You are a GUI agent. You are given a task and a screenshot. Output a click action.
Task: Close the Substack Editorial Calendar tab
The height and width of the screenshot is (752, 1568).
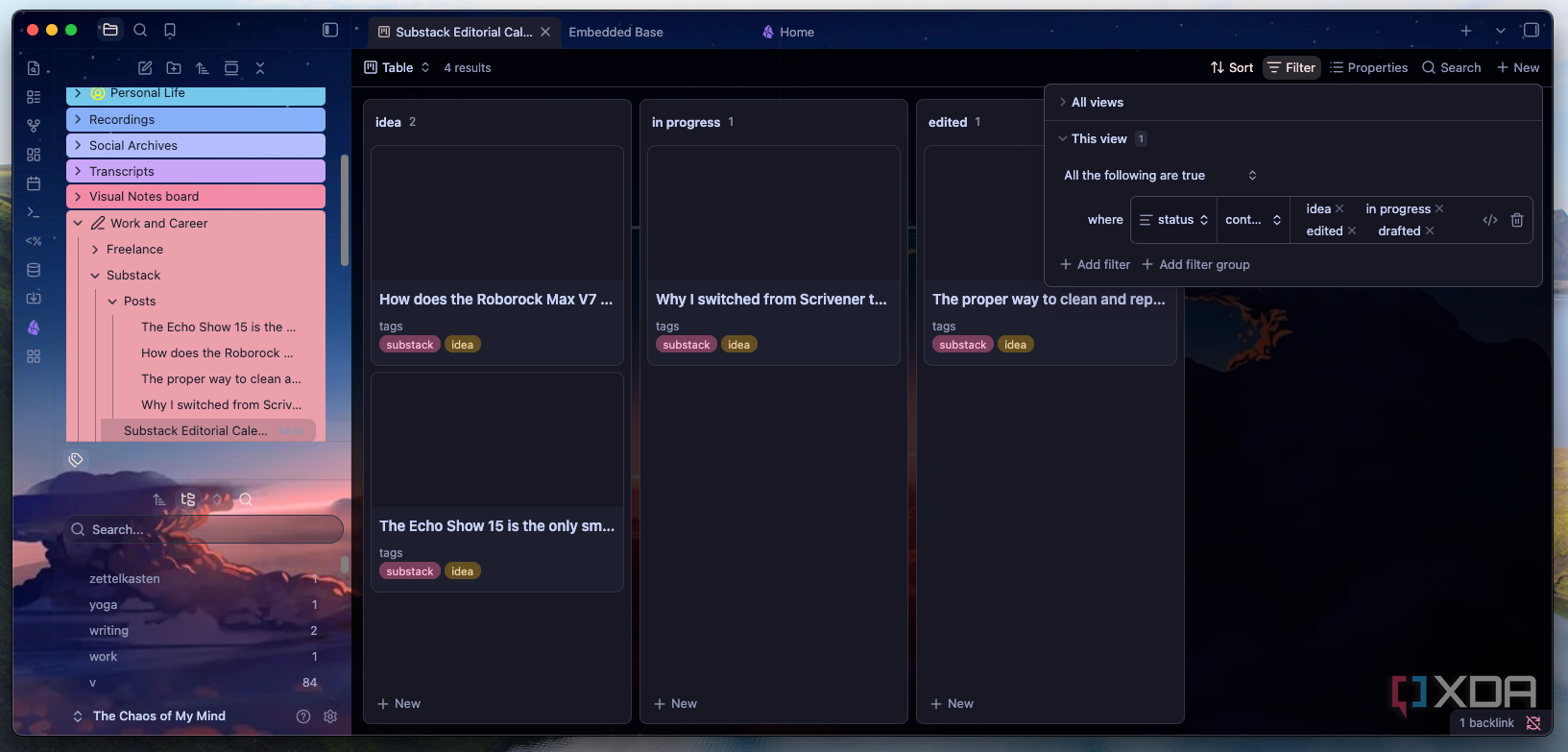[x=545, y=32]
